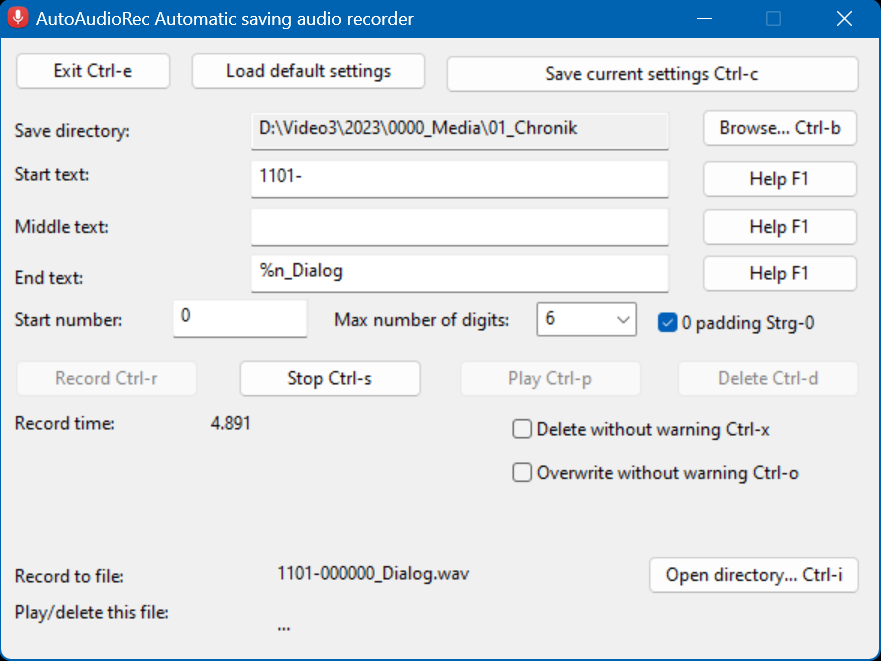Enable Delete without warning option
Screen dimensions: 881x661
pos(522,430)
